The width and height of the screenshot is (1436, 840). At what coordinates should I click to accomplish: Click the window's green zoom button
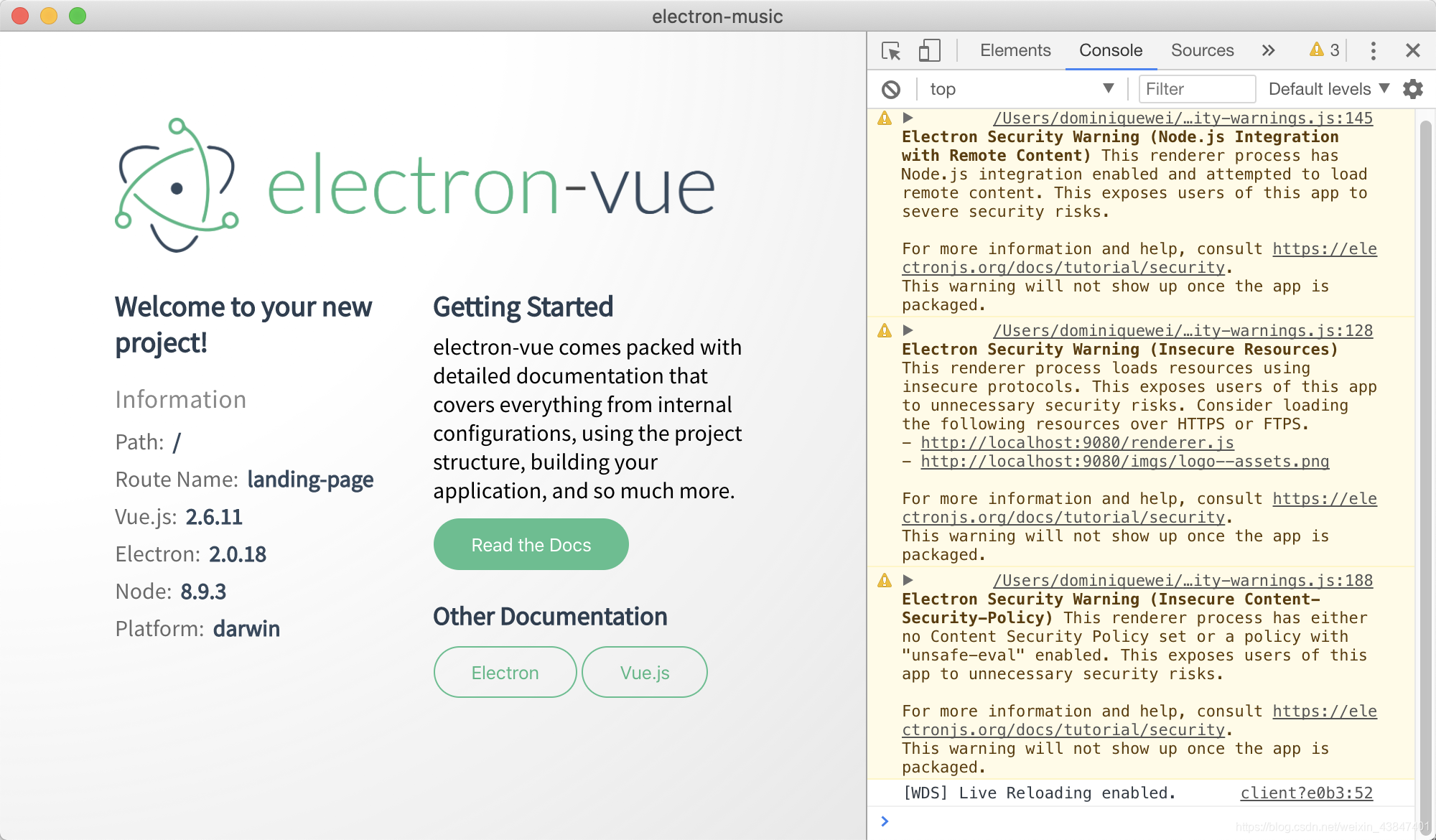coord(78,16)
